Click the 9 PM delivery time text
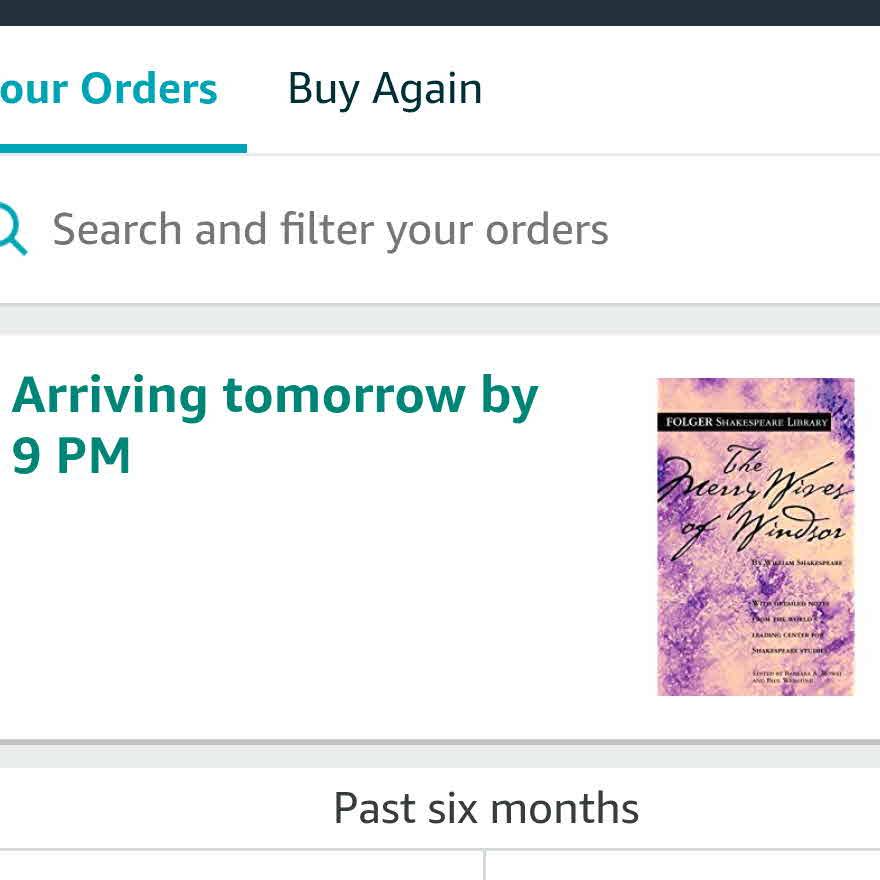 [x=72, y=456]
